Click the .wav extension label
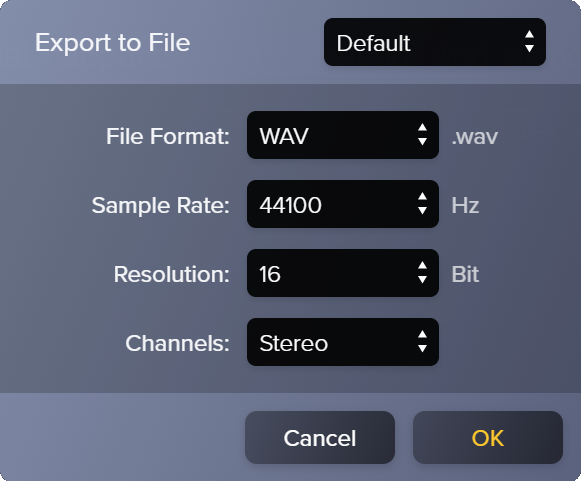This screenshot has width=581, height=481. tap(475, 137)
